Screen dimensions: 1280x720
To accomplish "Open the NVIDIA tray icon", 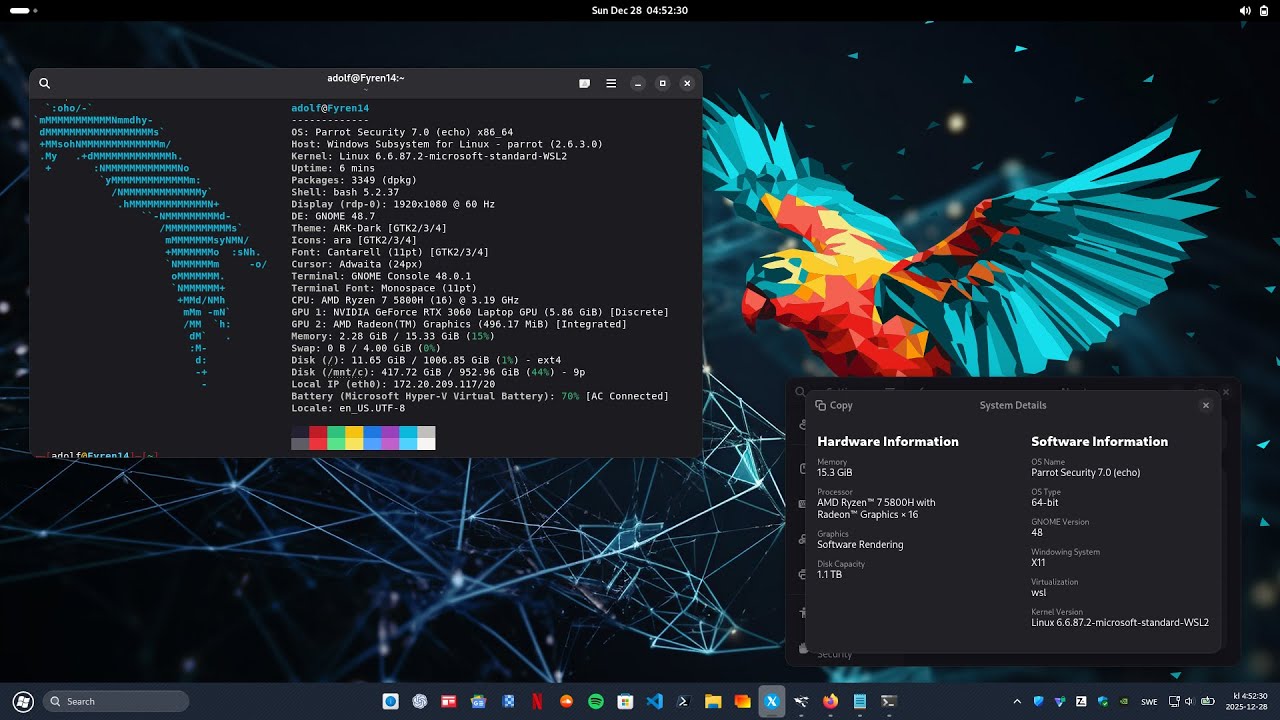I will pyautogui.click(x=1124, y=701).
